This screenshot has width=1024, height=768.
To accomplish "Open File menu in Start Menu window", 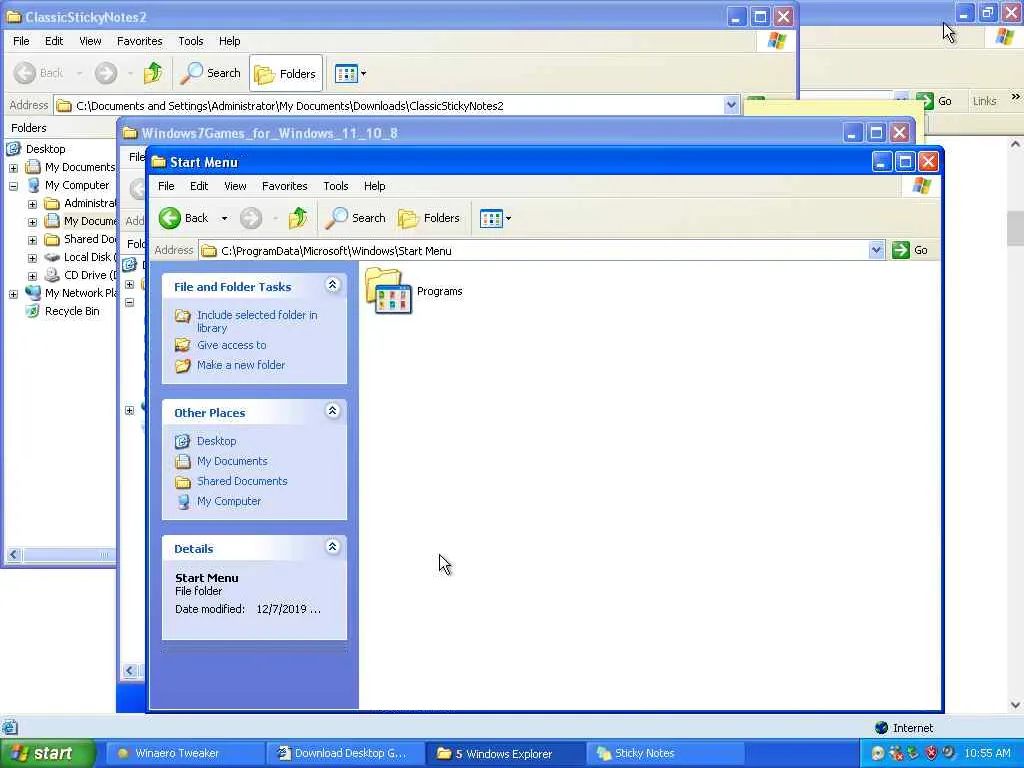I will (166, 186).
